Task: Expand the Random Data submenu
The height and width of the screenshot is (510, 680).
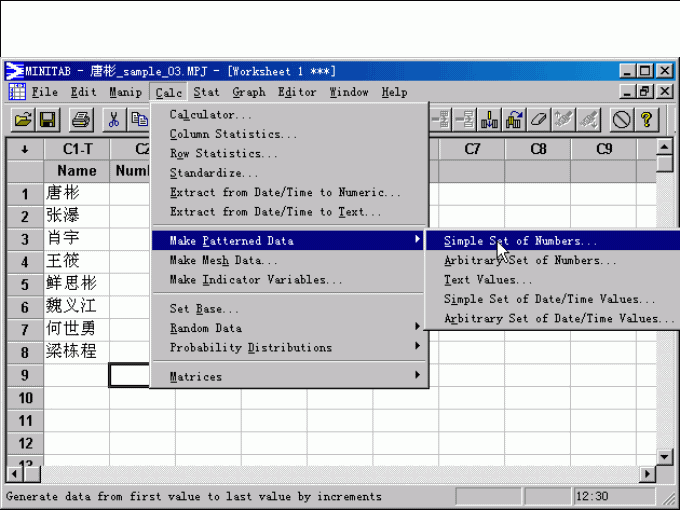Action: (290, 328)
